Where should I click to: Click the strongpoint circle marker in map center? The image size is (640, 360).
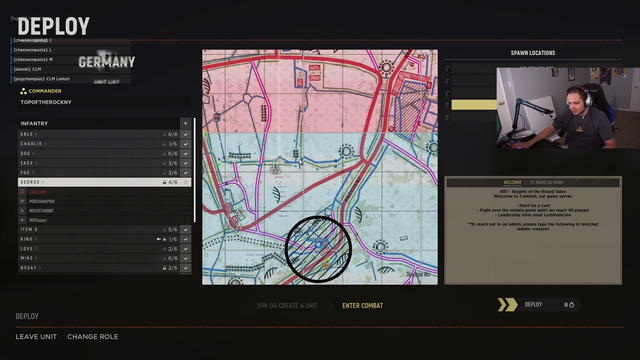point(346,151)
